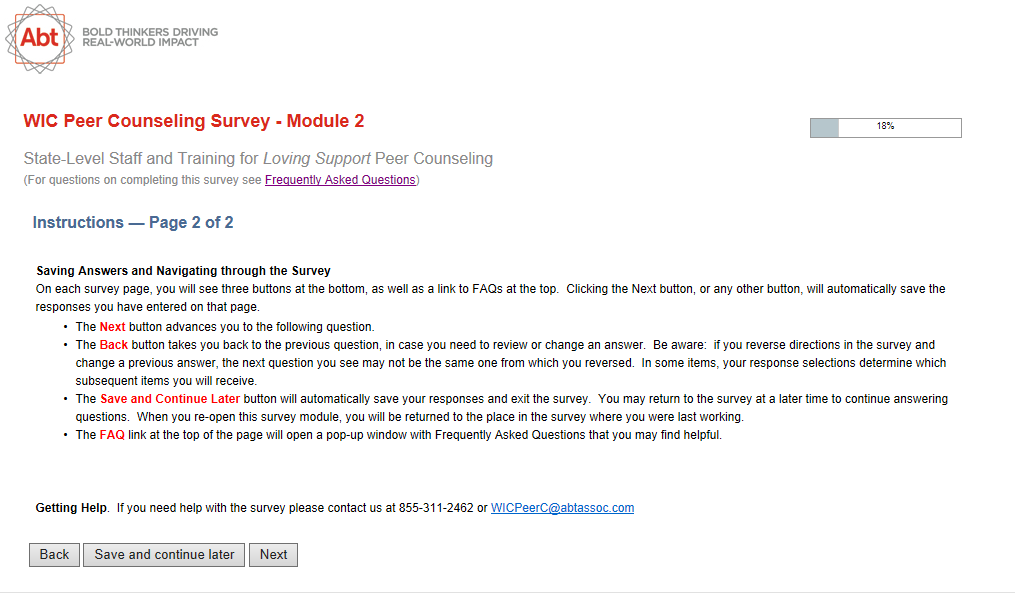
Task: Click the Abt logo
Action: [x=40, y=38]
